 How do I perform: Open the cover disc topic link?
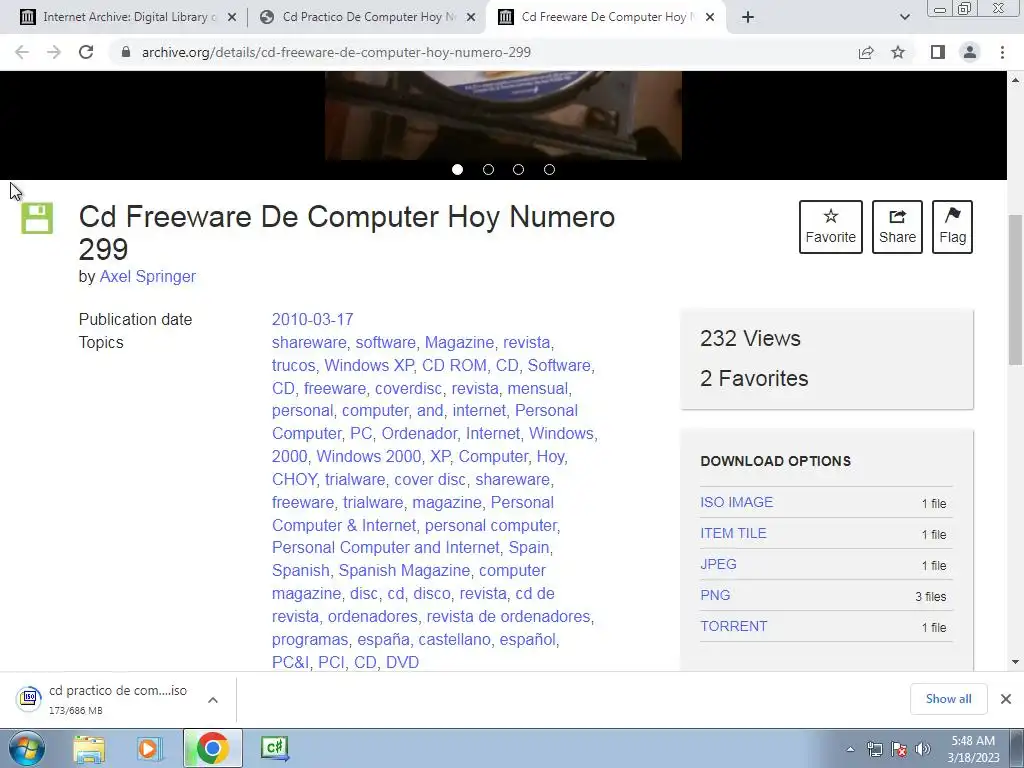pos(430,479)
